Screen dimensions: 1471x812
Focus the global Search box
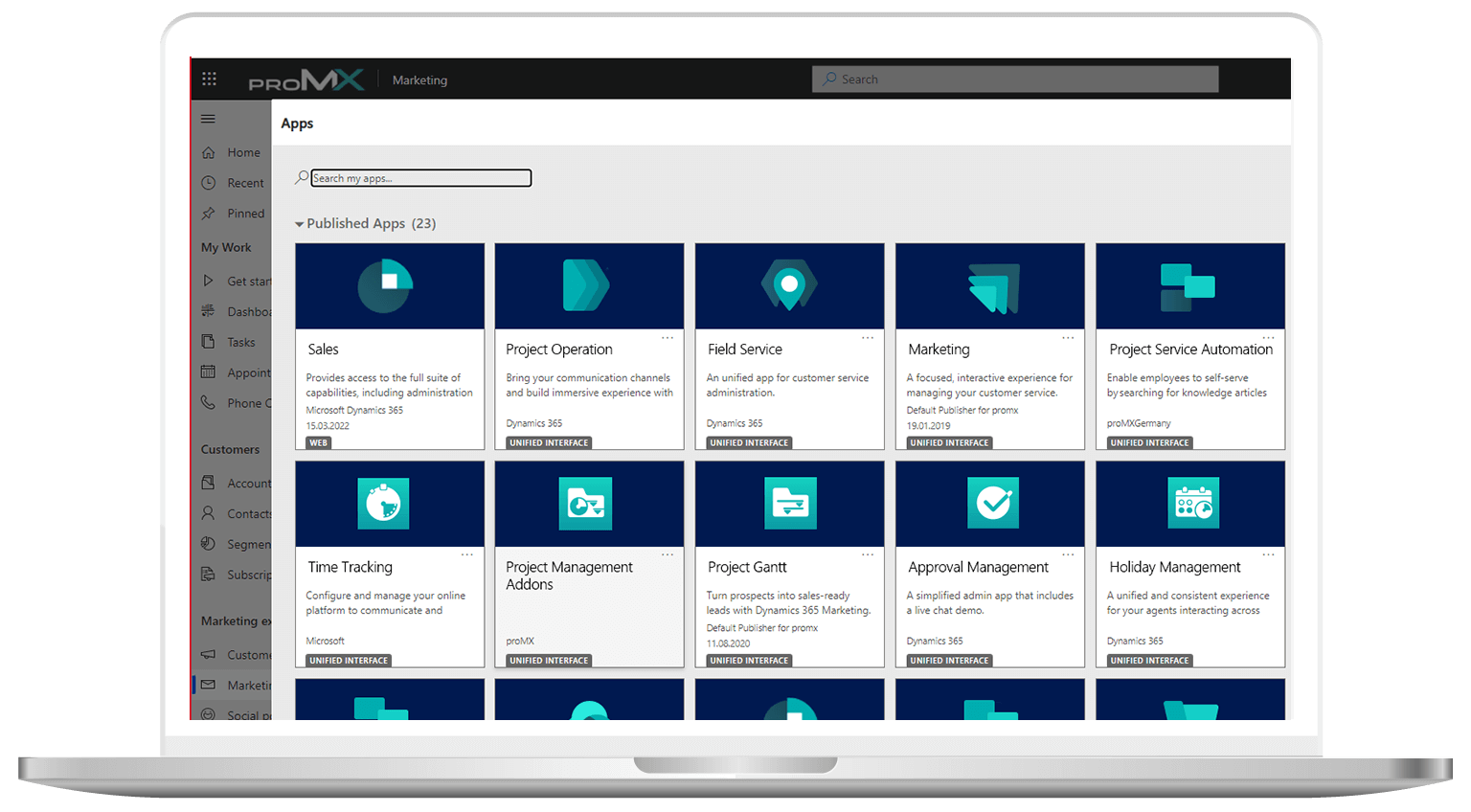pyautogui.click(x=1015, y=79)
